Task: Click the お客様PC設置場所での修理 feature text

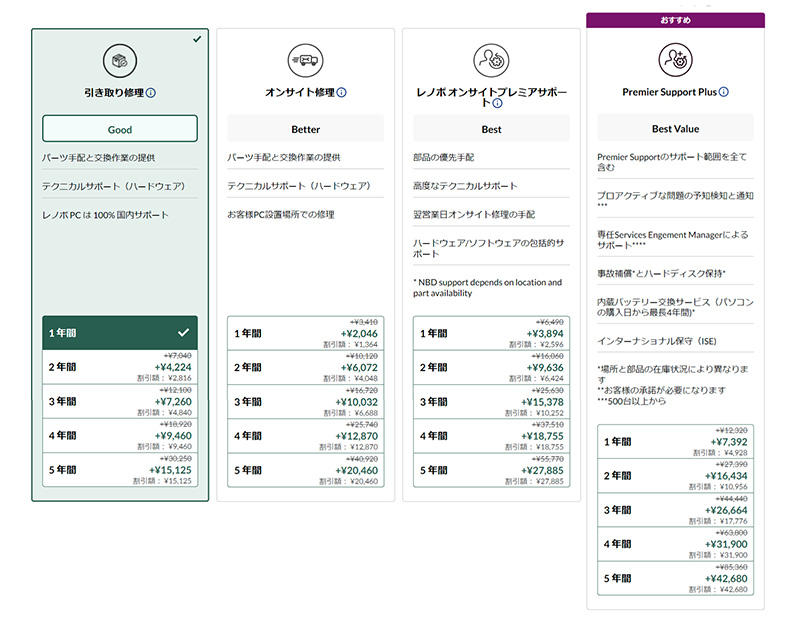Action: [x=281, y=214]
